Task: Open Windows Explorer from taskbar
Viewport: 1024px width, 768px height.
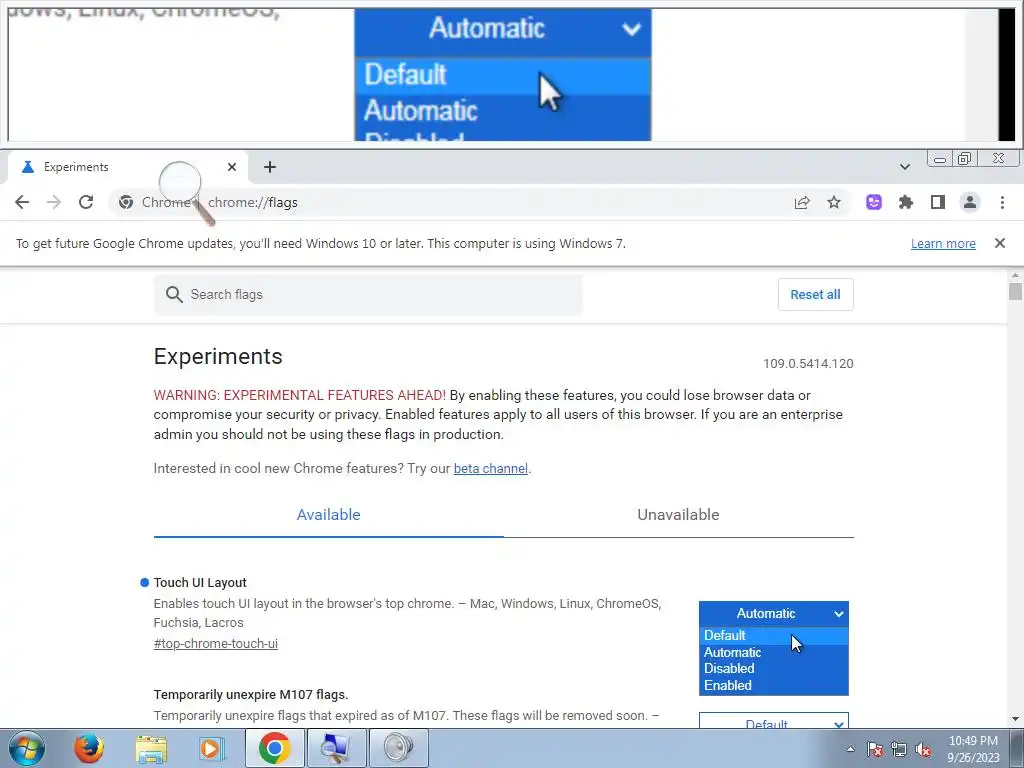Action: [x=151, y=748]
